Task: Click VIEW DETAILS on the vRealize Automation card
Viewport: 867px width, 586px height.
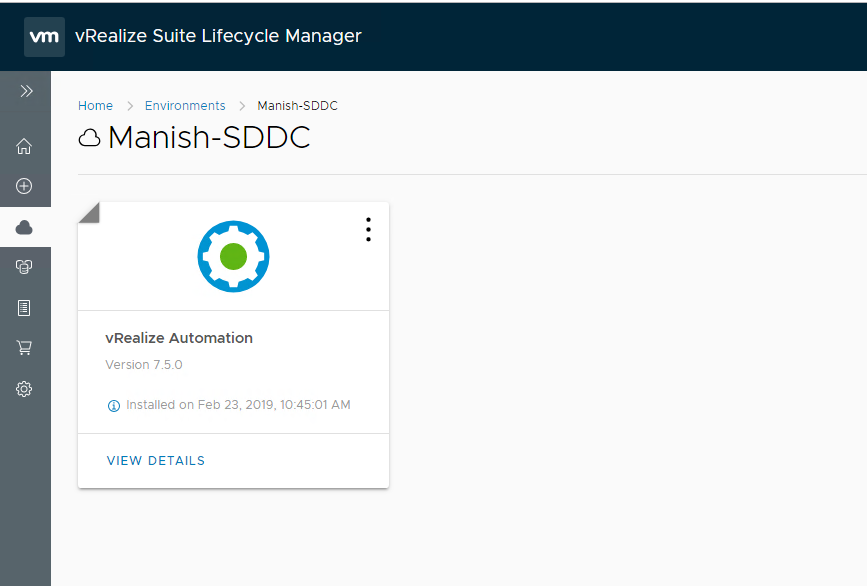Action: point(156,461)
